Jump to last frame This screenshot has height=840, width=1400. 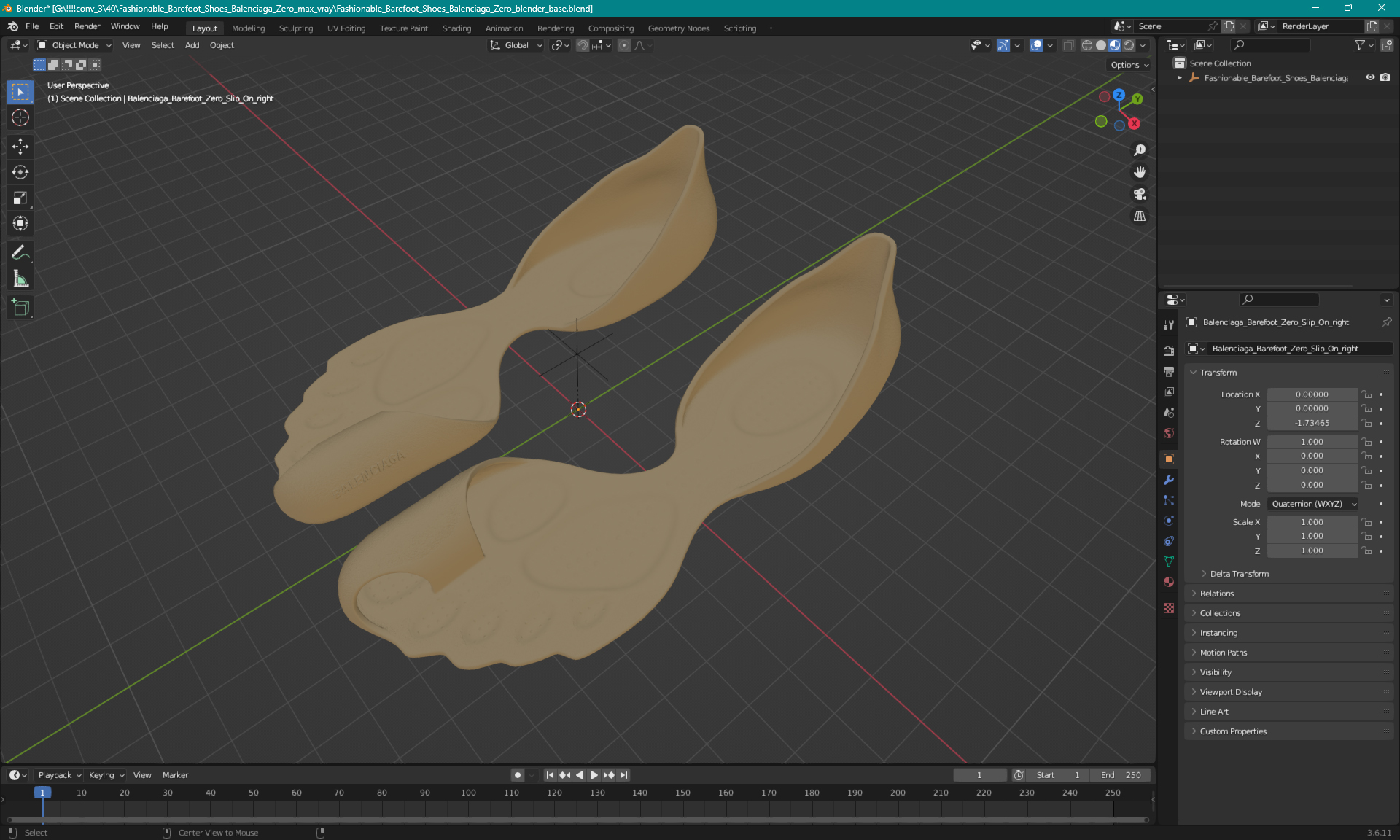point(624,775)
